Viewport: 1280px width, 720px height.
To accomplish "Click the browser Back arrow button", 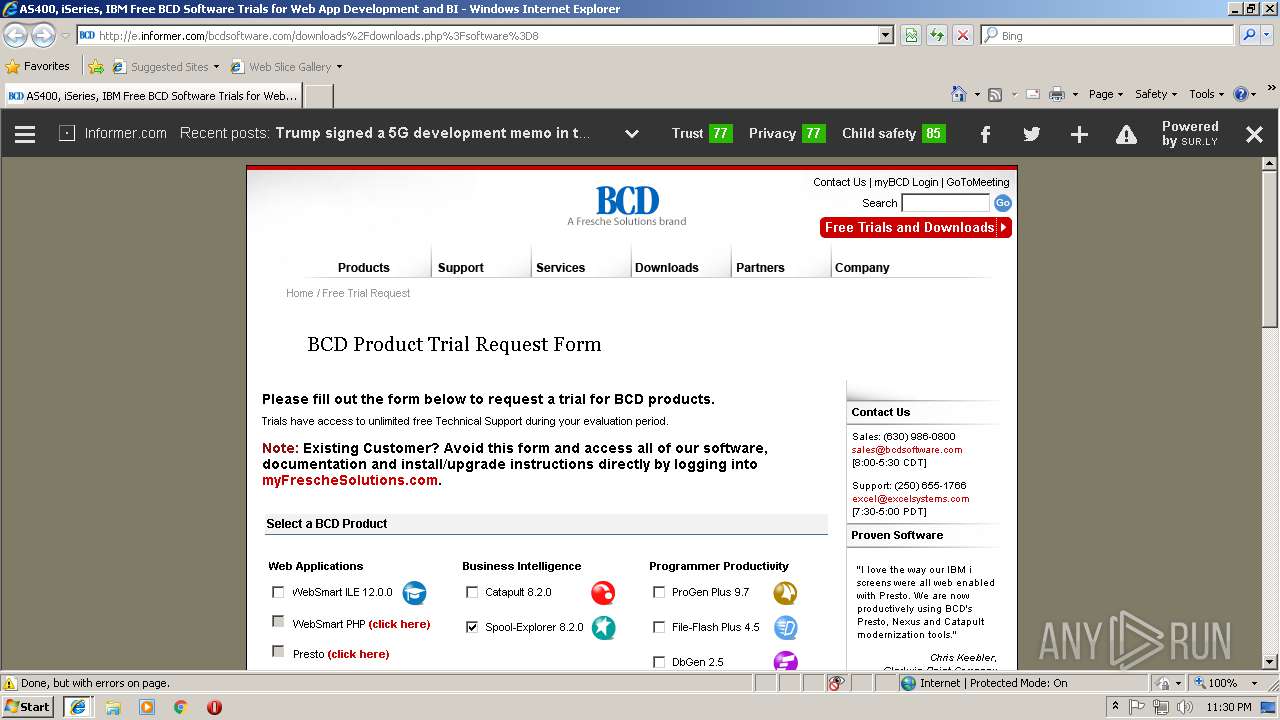I will click(x=15, y=35).
